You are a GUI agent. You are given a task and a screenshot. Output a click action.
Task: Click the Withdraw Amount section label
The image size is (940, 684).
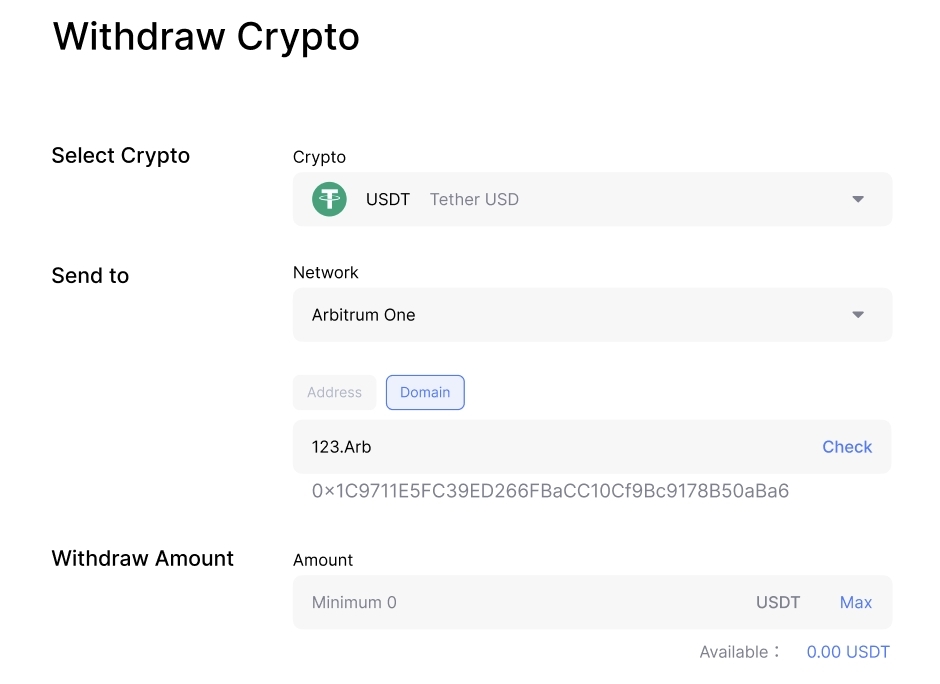[x=142, y=559]
